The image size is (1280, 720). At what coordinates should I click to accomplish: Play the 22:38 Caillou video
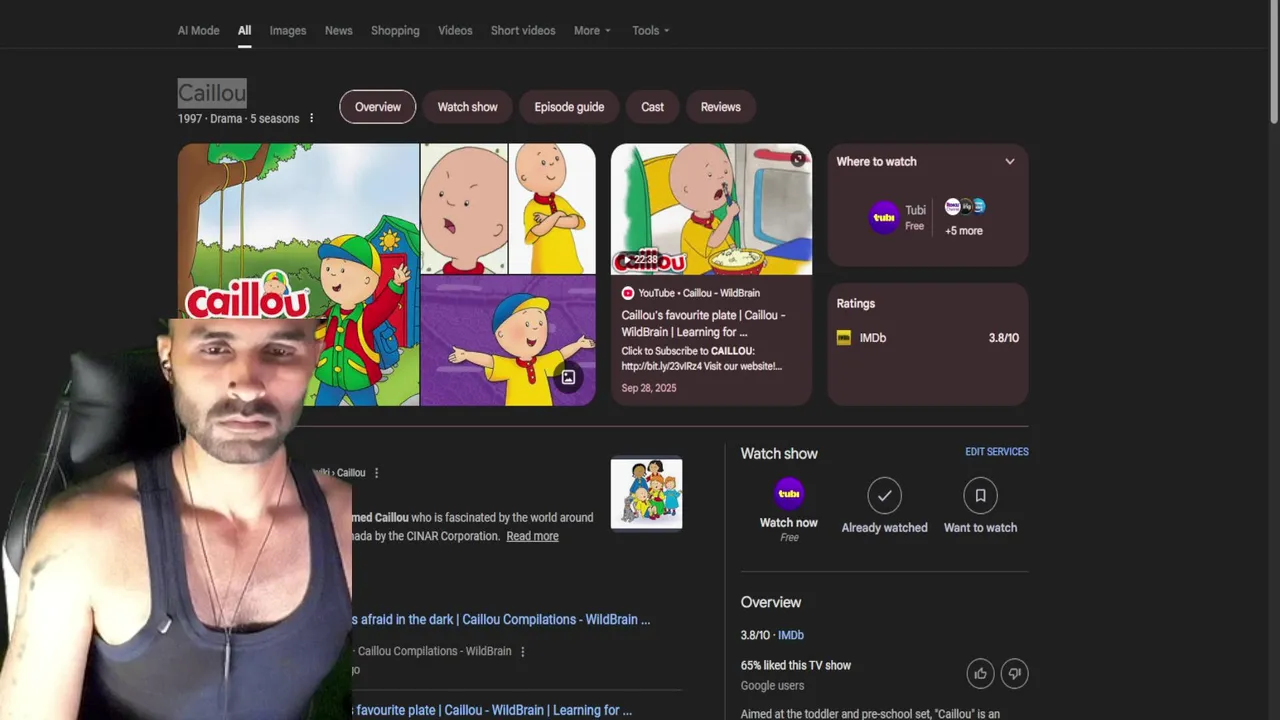[x=711, y=209]
